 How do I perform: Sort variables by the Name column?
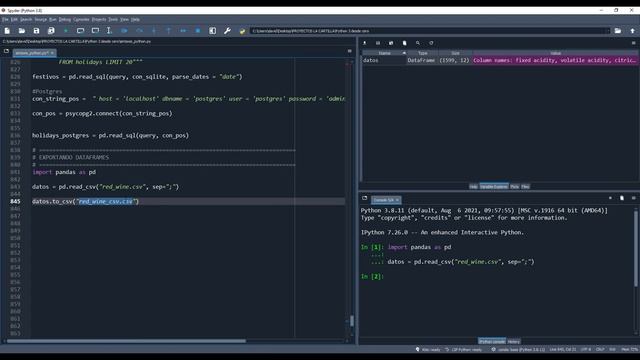tap(384, 53)
